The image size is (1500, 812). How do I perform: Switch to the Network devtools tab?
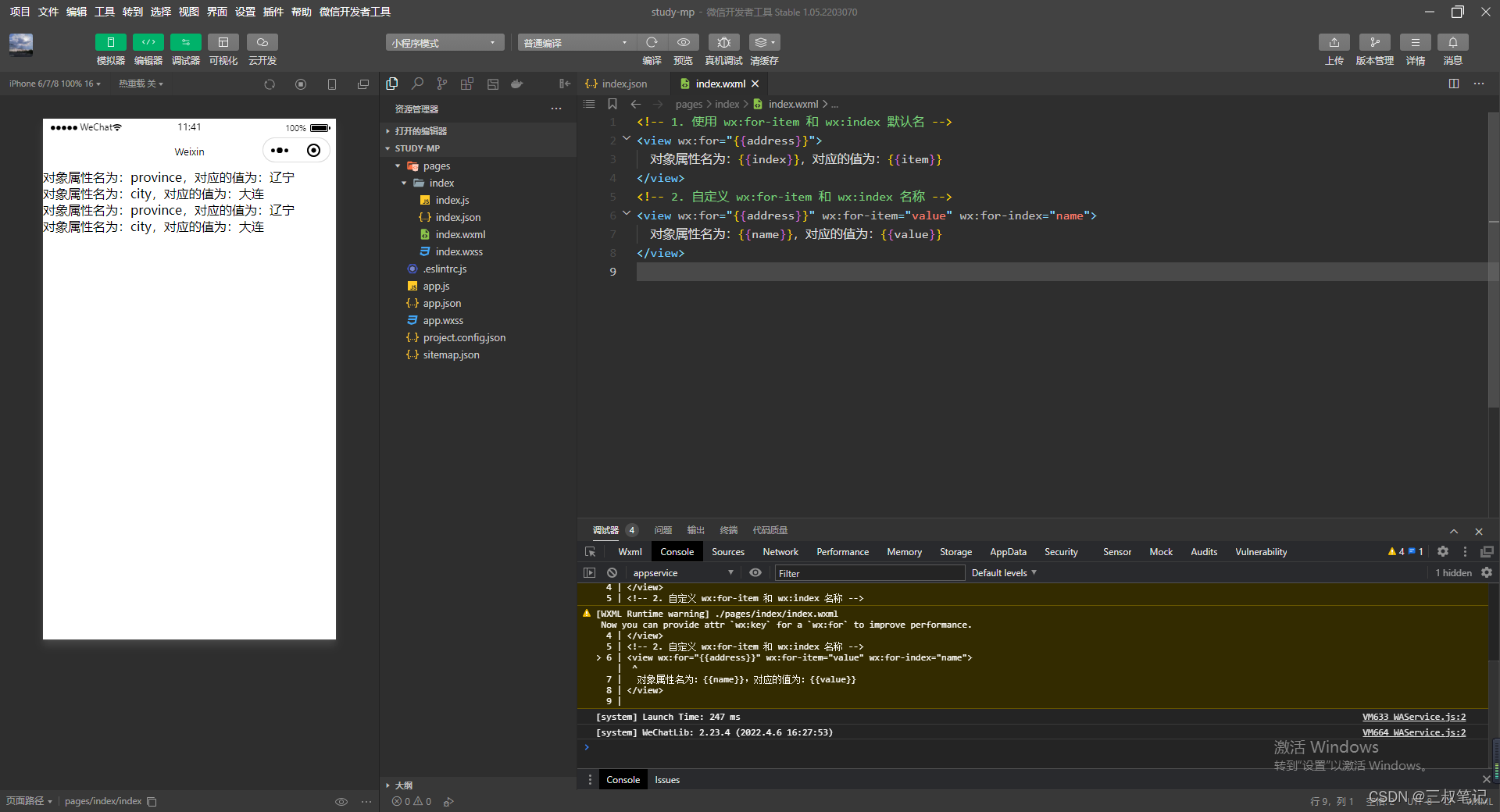[x=780, y=552]
